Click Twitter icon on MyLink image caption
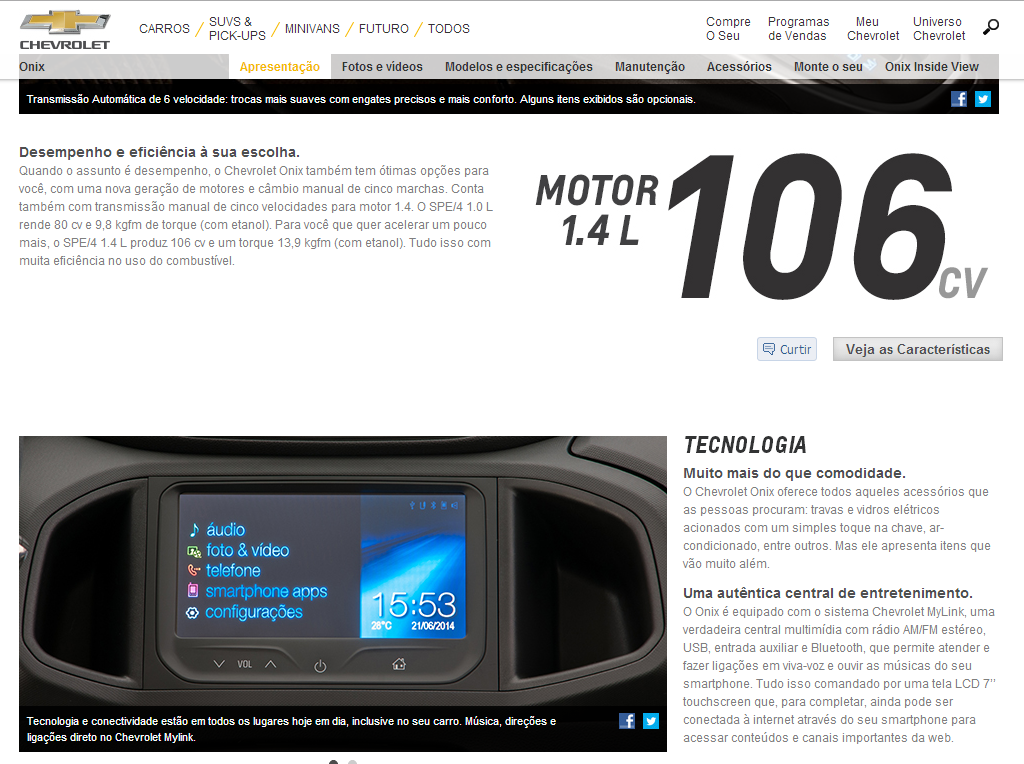Image resolution: width=1024 pixels, height=764 pixels. [651, 721]
